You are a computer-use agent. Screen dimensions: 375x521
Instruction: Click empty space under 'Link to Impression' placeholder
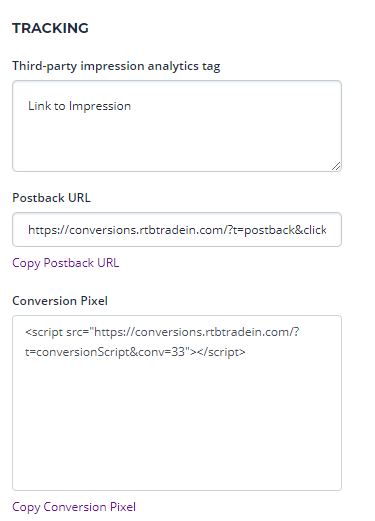pos(177,142)
